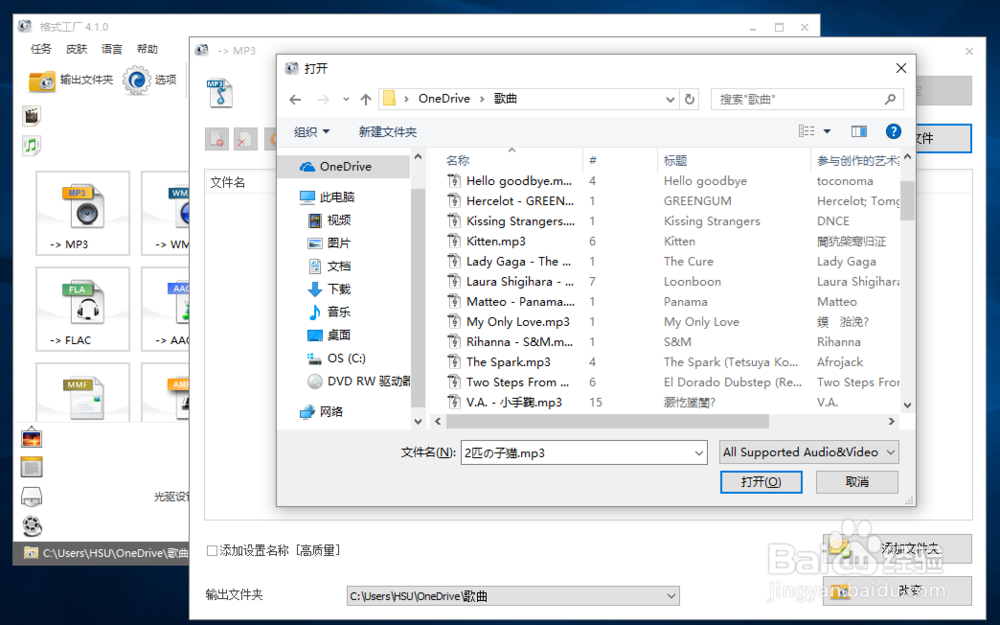Image resolution: width=1000 pixels, height=625 pixels.
Task: Sort by 标题 column header
Action: [x=733, y=160]
